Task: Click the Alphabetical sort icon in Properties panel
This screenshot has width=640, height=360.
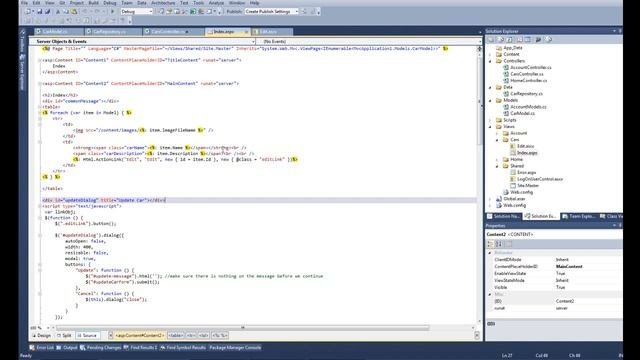Action: coord(499,244)
